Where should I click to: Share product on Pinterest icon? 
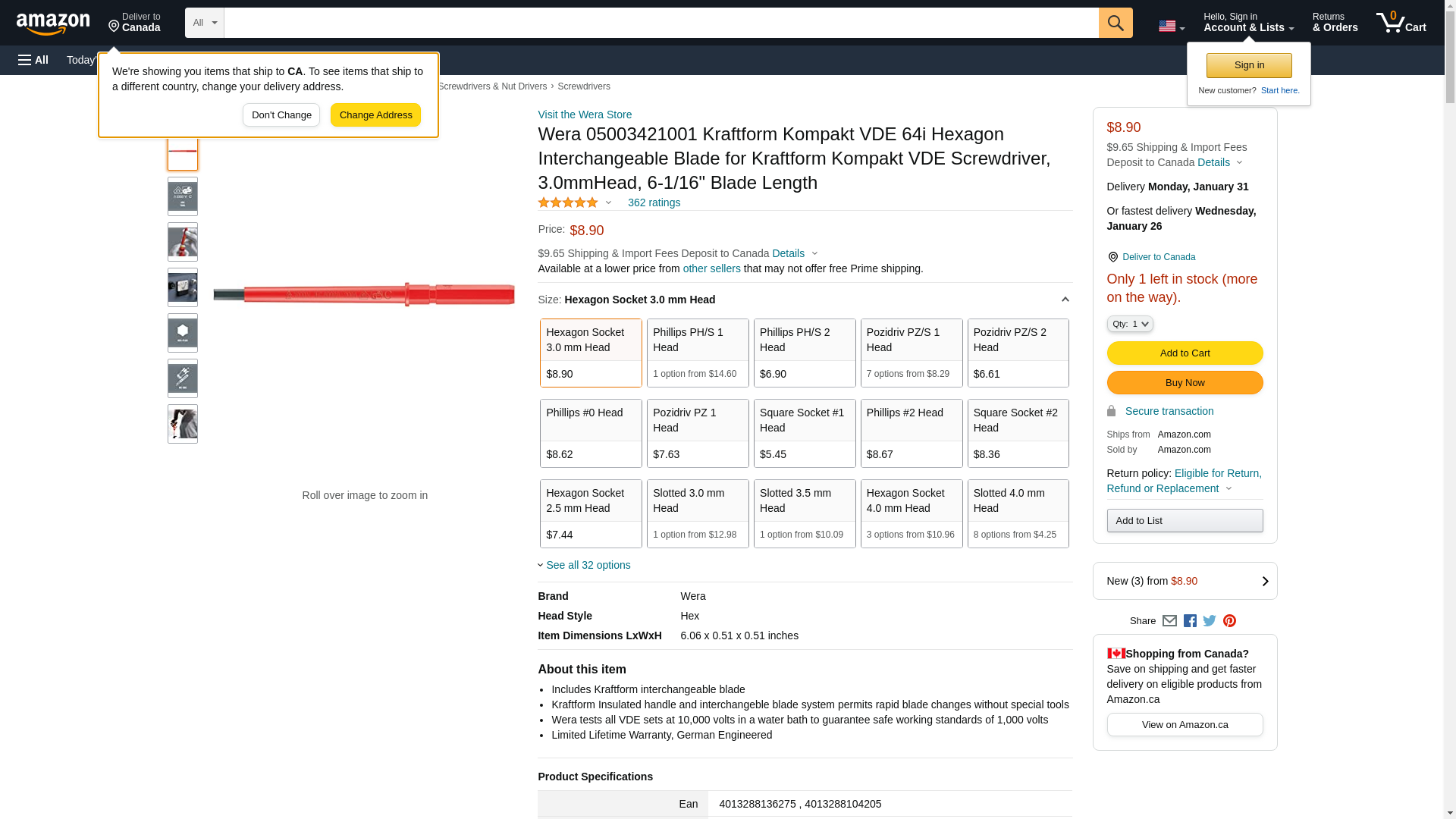point(1229,621)
